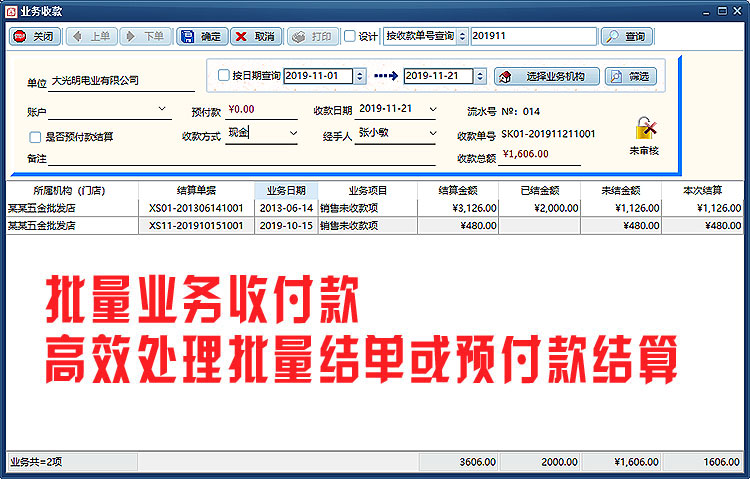750x479 pixels.
Task: Click the ¥2,000.00 settled amount cell
Action: 540,208
